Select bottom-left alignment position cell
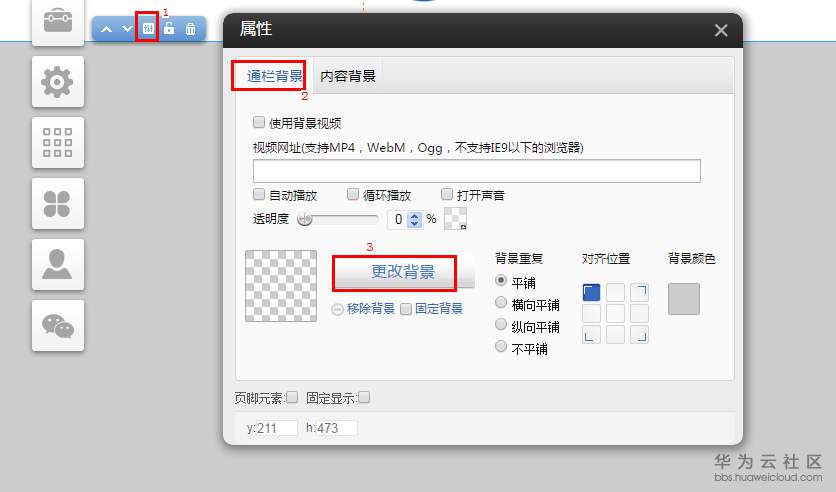The image size is (836, 492). pyautogui.click(x=591, y=334)
